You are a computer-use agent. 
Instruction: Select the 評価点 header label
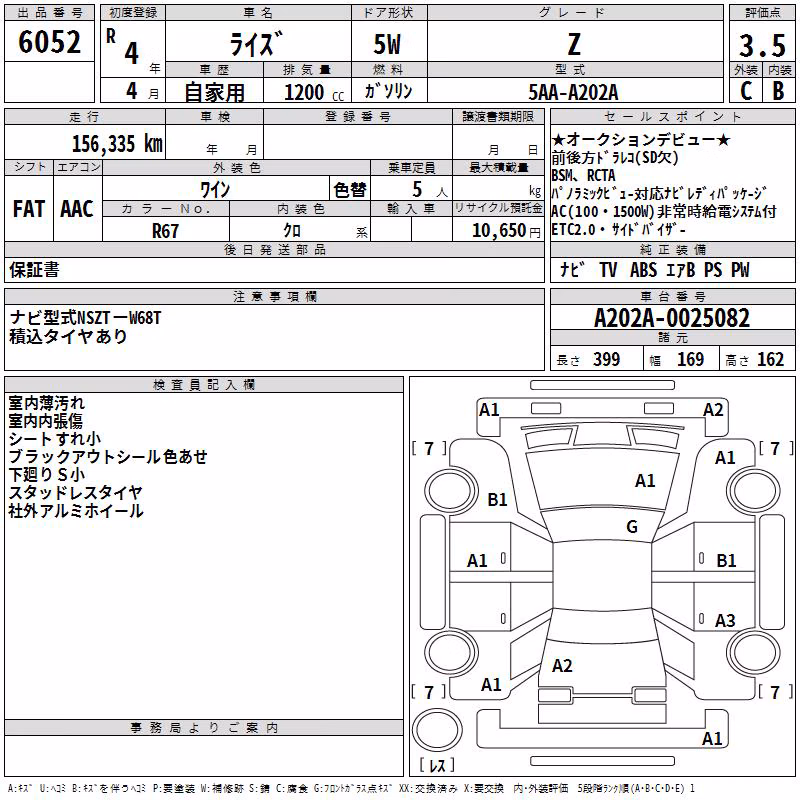[x=763, y=13]
